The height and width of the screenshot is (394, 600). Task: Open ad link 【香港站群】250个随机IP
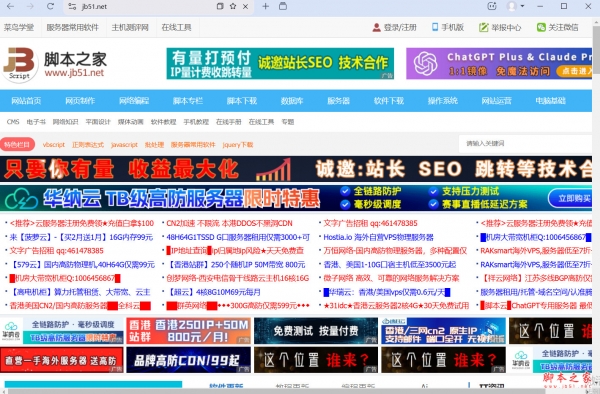pyautogui.click(x=236, y=264)
